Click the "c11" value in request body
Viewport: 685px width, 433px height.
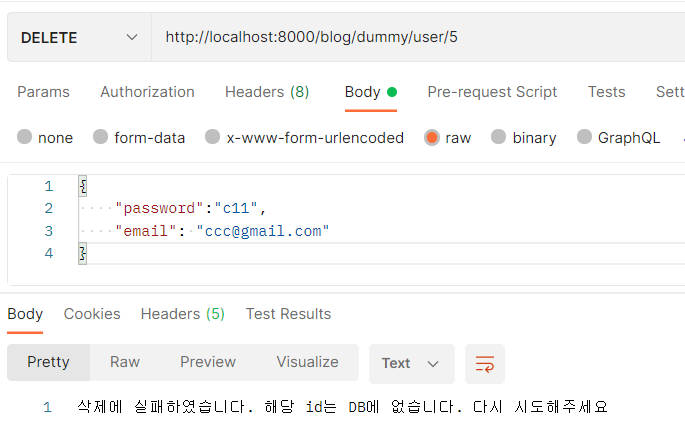[x=236, y=208]
